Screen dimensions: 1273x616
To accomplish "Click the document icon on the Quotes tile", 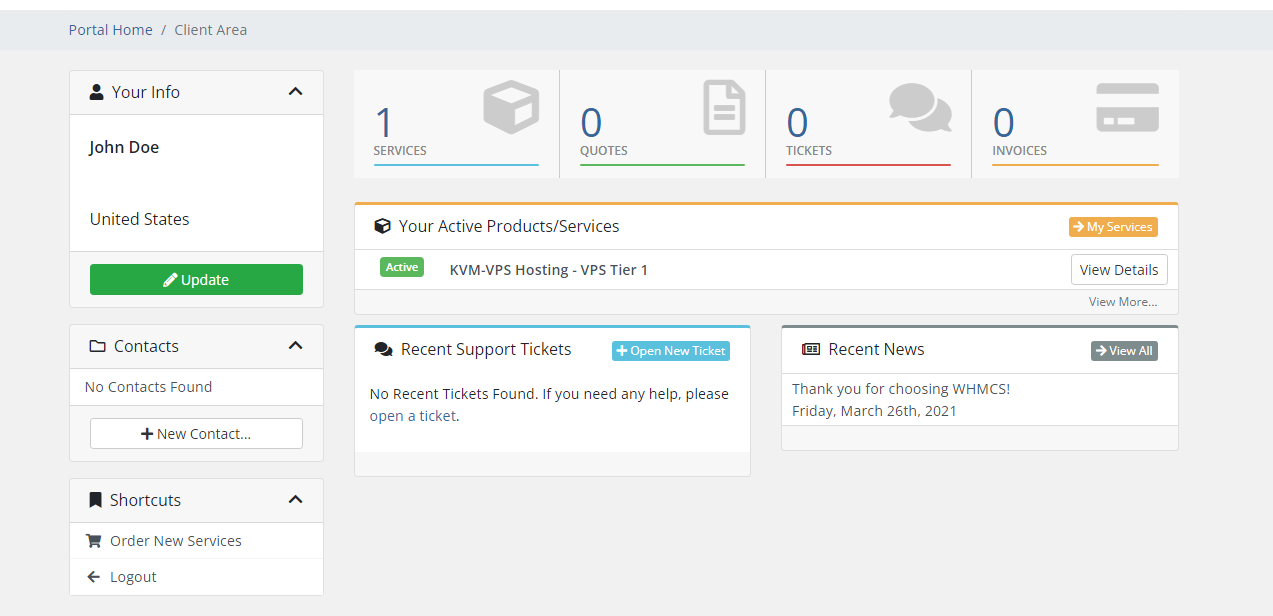I will pos(724,107).
